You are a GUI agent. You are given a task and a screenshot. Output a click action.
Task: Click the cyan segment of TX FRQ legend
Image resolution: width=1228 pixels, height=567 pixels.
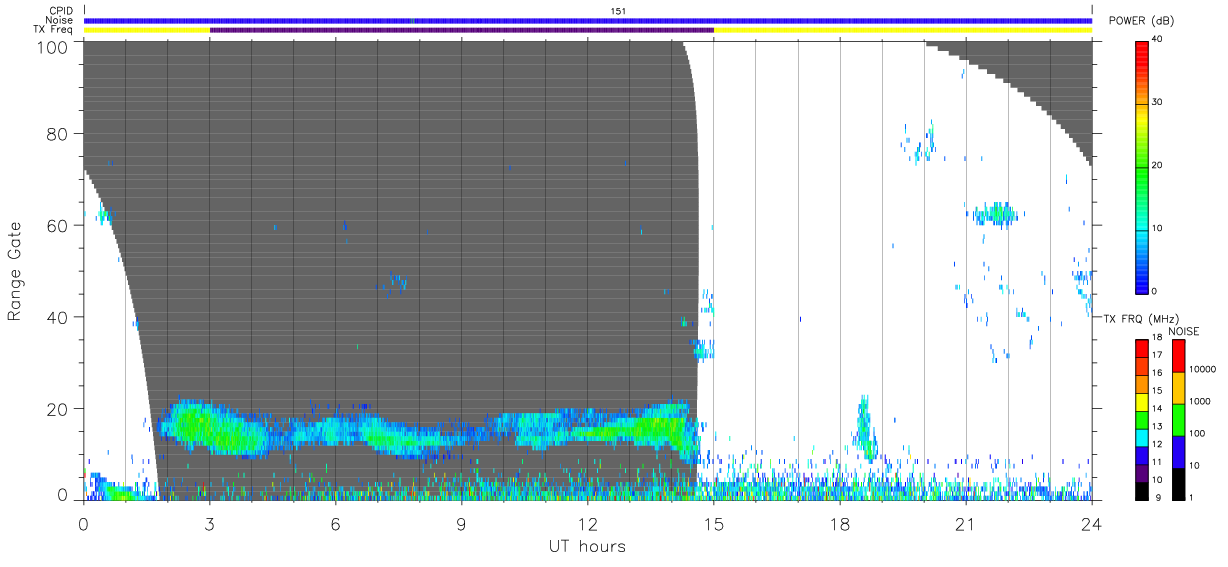pos(1142,436)
